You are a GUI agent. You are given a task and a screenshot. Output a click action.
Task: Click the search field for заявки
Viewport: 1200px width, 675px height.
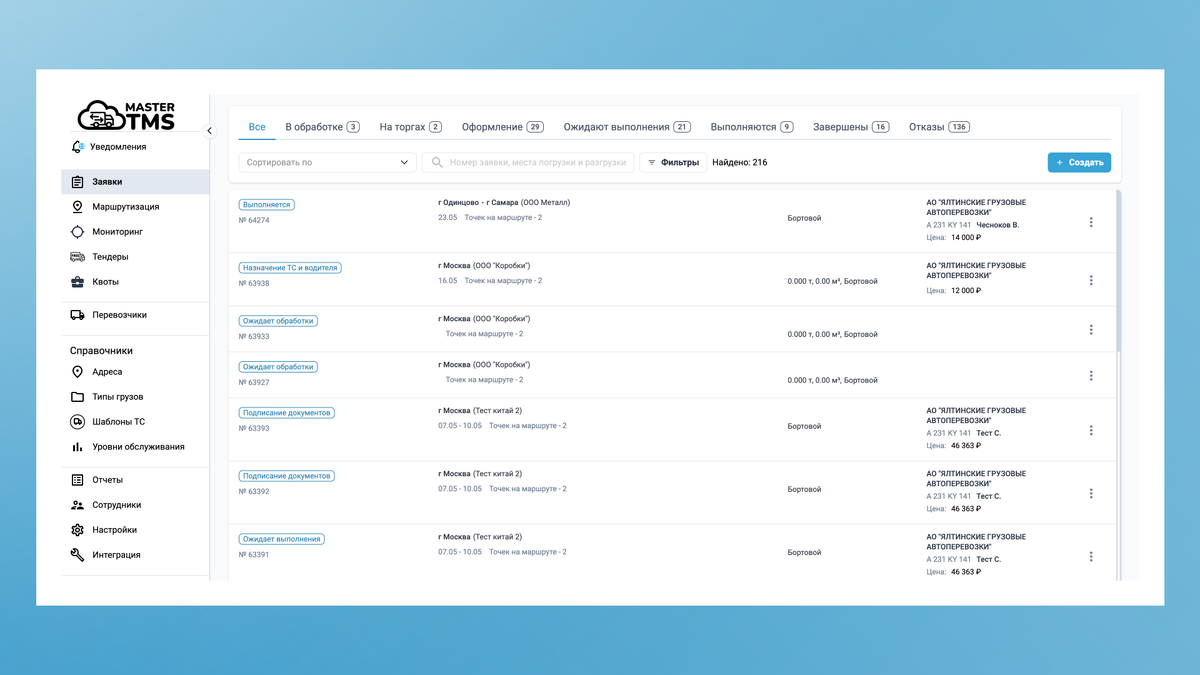point(535,161)
